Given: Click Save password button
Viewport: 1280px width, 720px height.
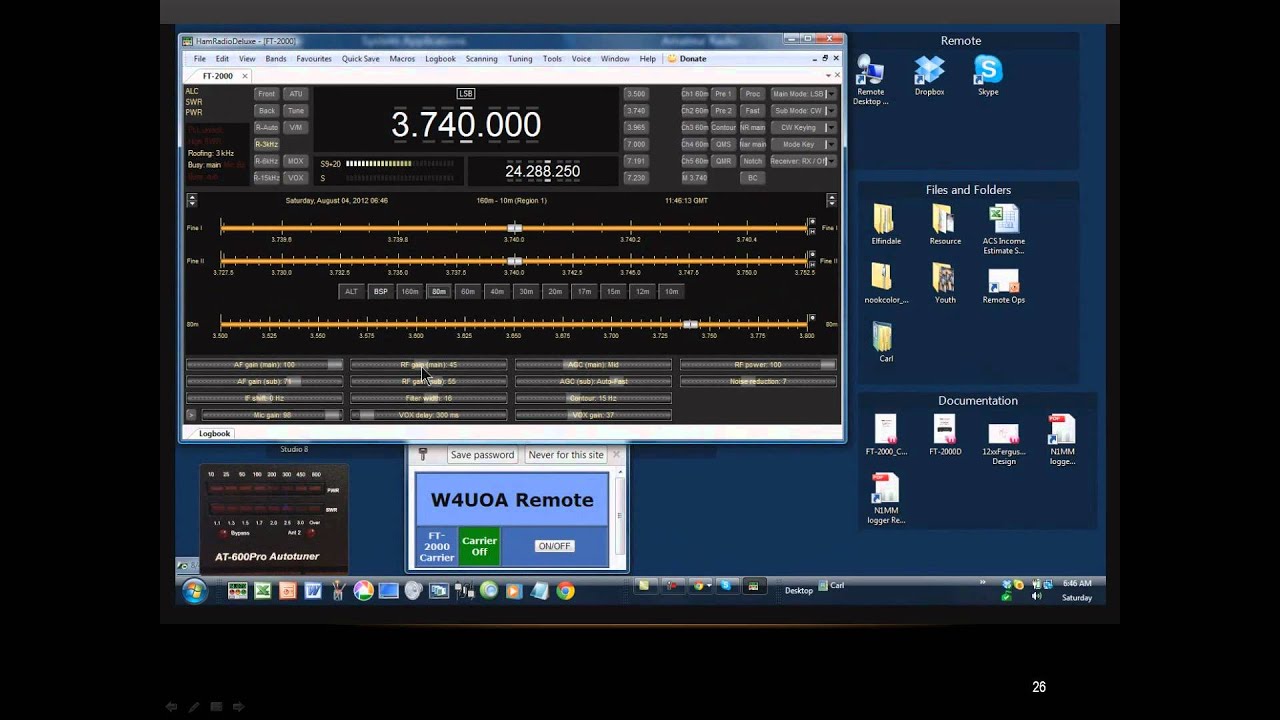Looking at the screenshot, I should 482,455.
